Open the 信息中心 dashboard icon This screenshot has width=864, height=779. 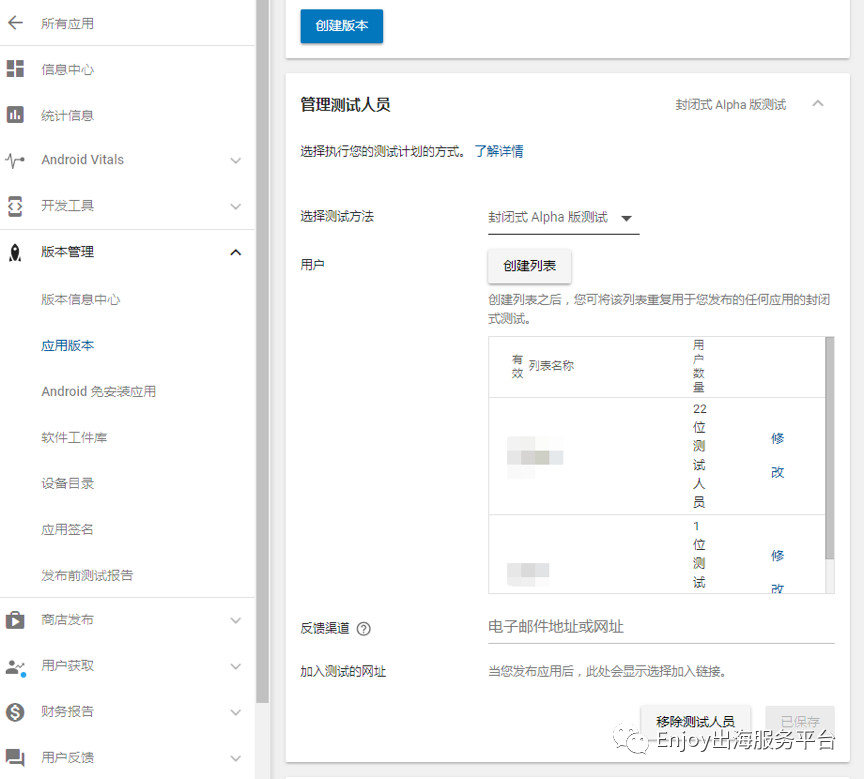tap(15, 69)
